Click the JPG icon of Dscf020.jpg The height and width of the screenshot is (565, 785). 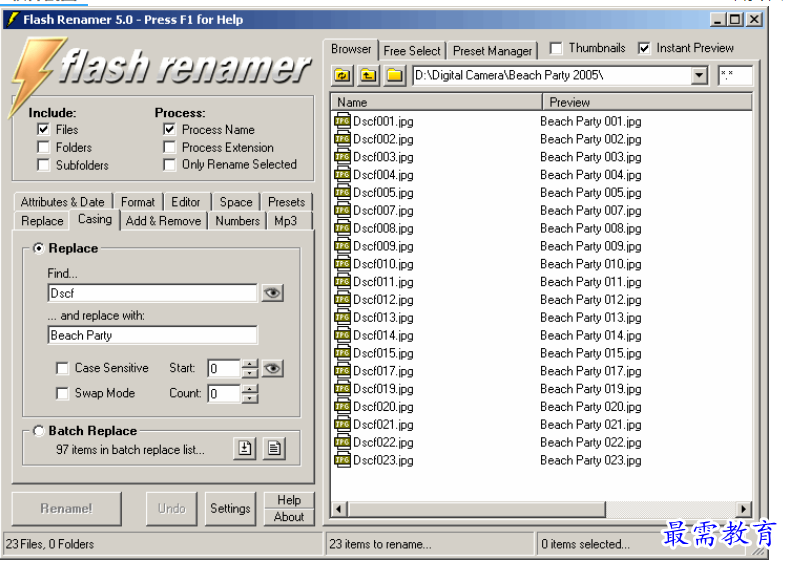click(x=342, y=406)
